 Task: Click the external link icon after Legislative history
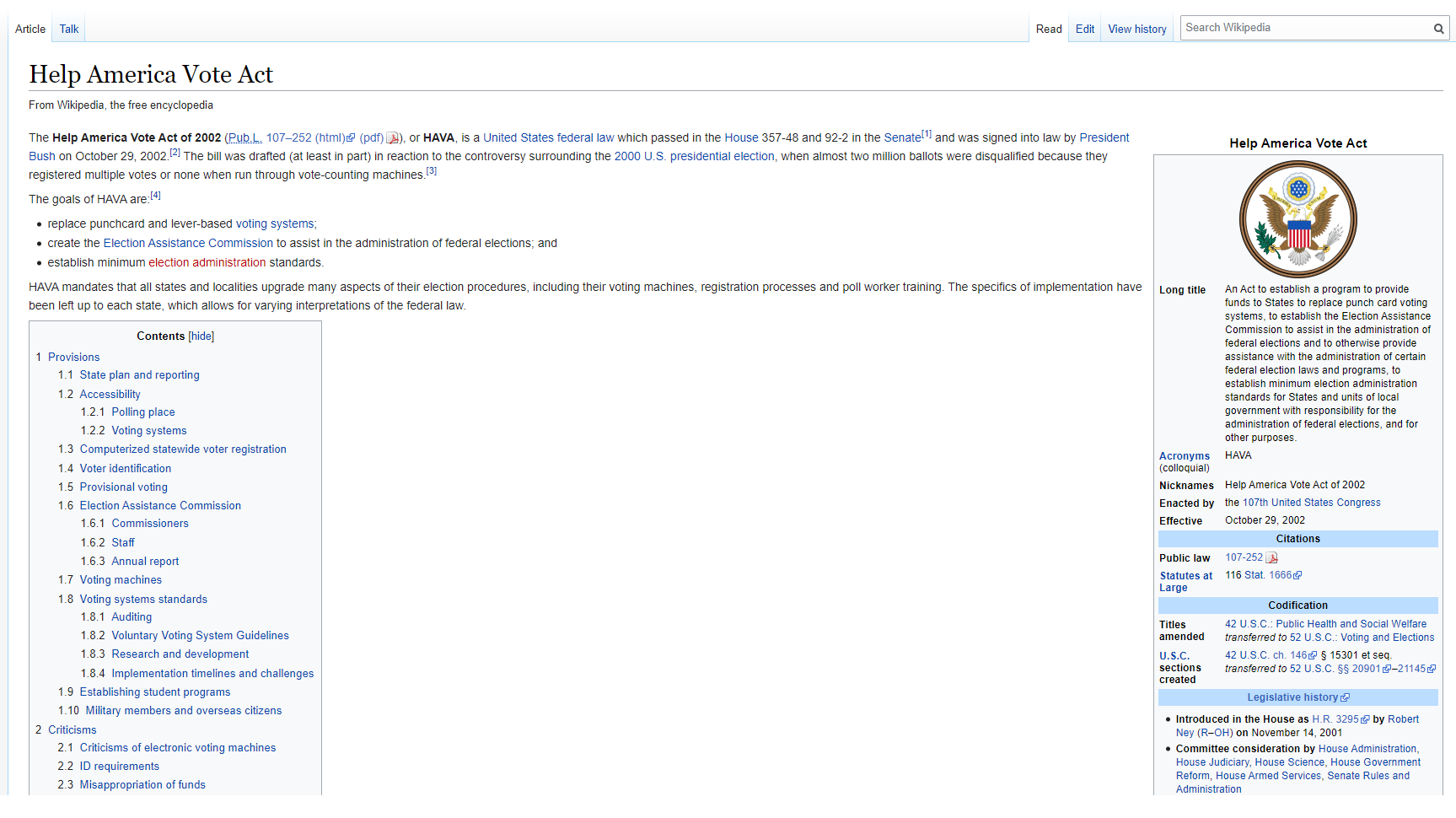tap(1345, 698)
